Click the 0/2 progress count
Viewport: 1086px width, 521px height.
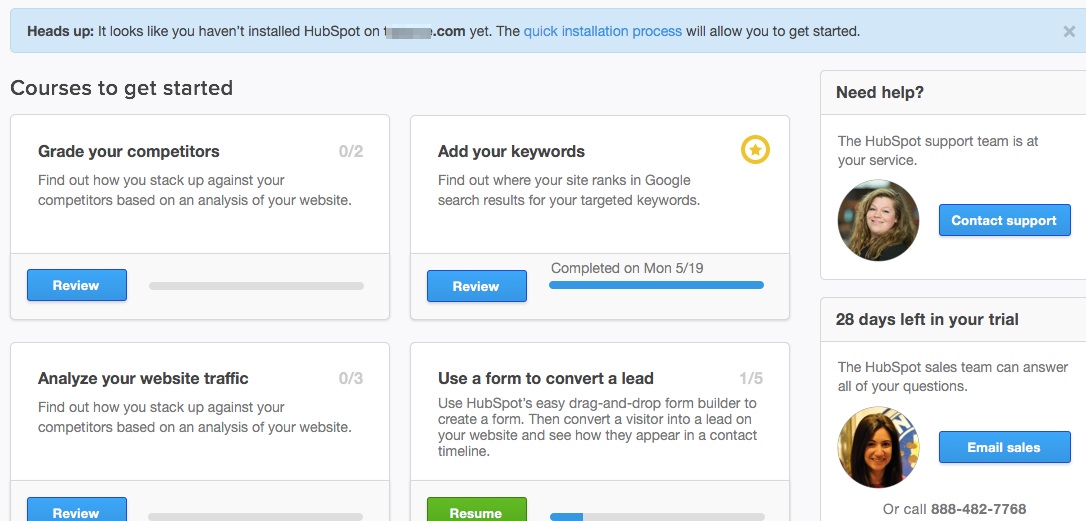351,152
